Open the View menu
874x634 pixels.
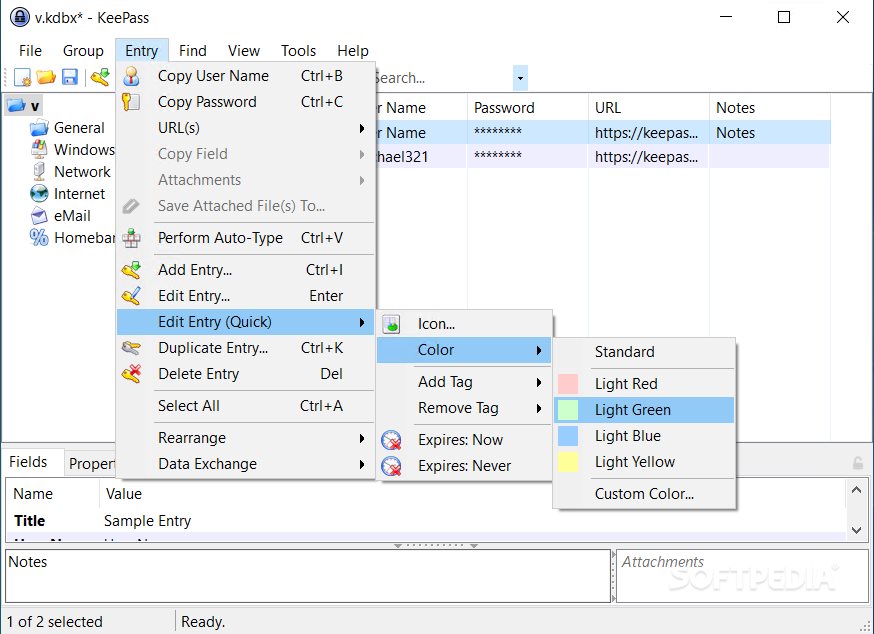click(244, 51)
